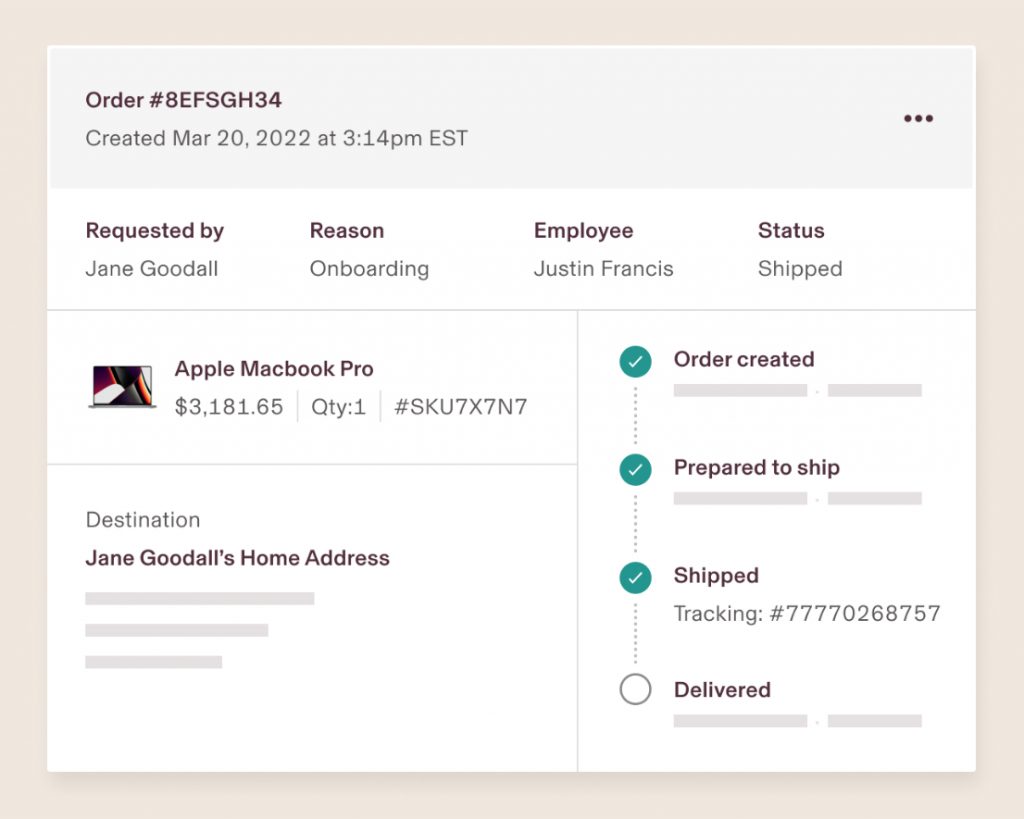
Task: Click Jane Goodall's Home Address destination
Action: (238, 558)
